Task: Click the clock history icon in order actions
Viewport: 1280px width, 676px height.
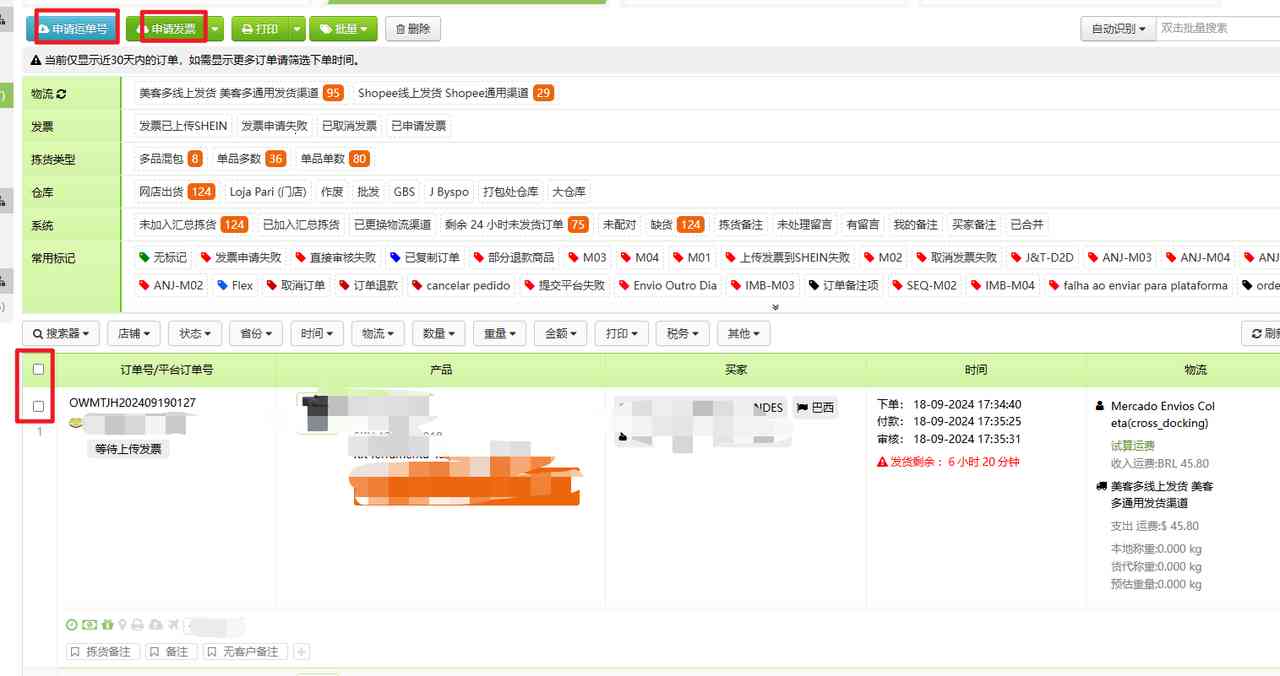Action: pyautogui.click(x=71, y=625)
